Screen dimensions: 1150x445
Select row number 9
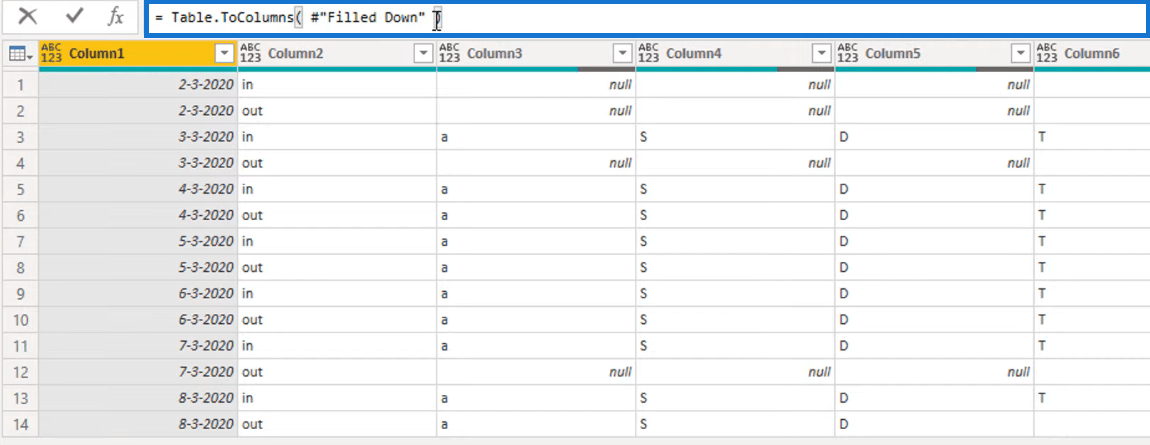tap(20, 293)
